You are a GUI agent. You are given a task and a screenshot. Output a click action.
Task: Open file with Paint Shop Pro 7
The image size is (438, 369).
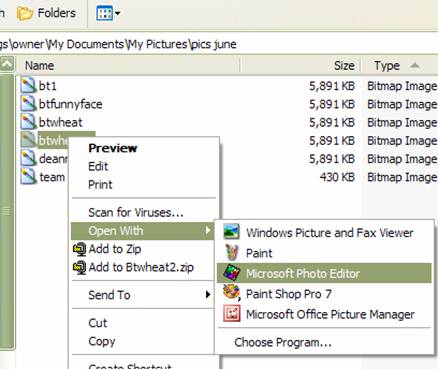tap(324, 294)
